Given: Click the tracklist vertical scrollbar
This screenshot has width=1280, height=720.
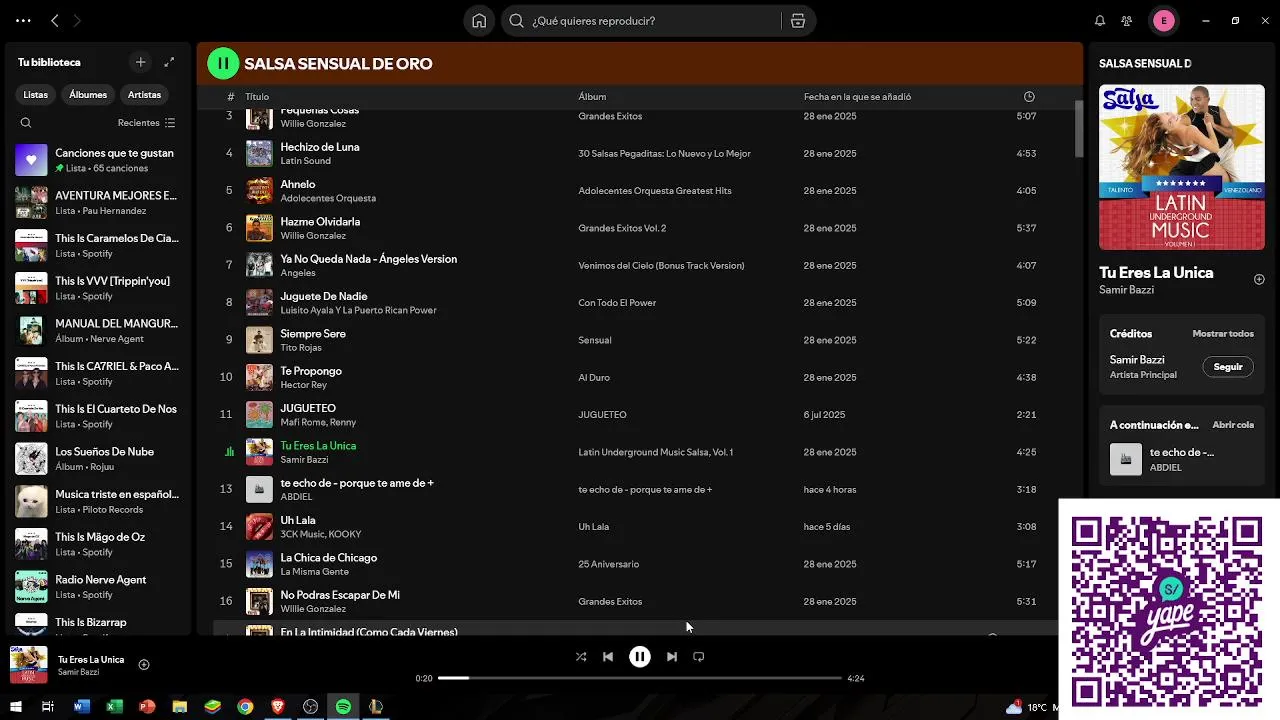Looking at the screenshot, I should (1079, 129).
